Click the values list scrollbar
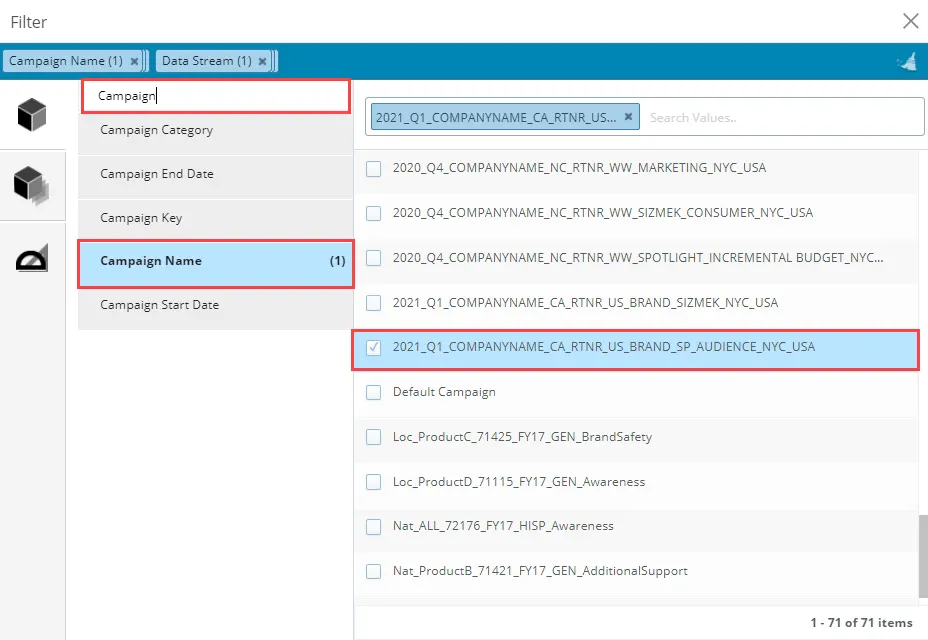 coord(923,556)
